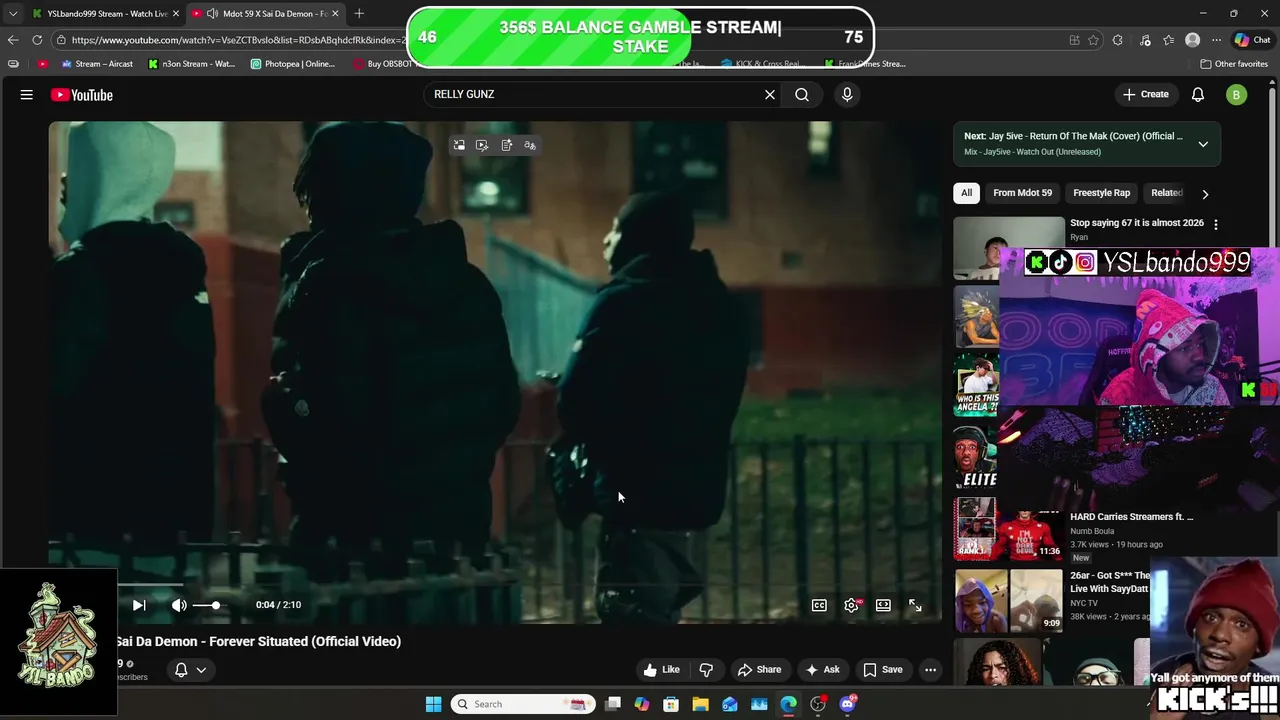The image size is (1280, 720).
Task: Filter suggestions by From Mdot 59
Action: coord(1022,193)
